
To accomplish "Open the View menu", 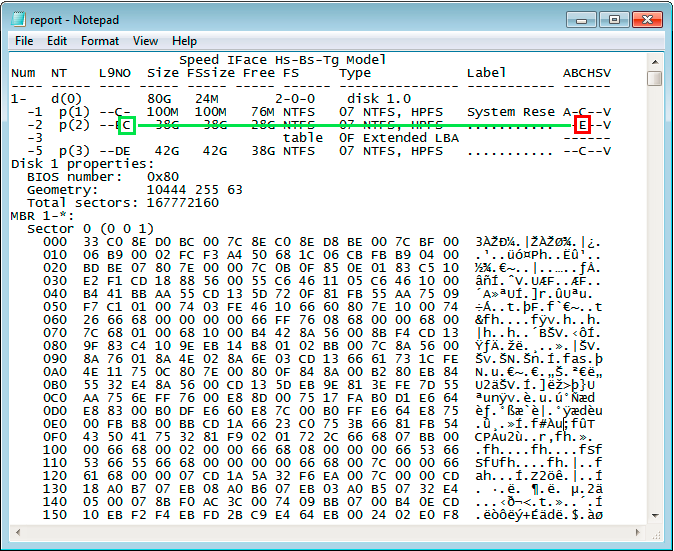I will tap(146, 41).
